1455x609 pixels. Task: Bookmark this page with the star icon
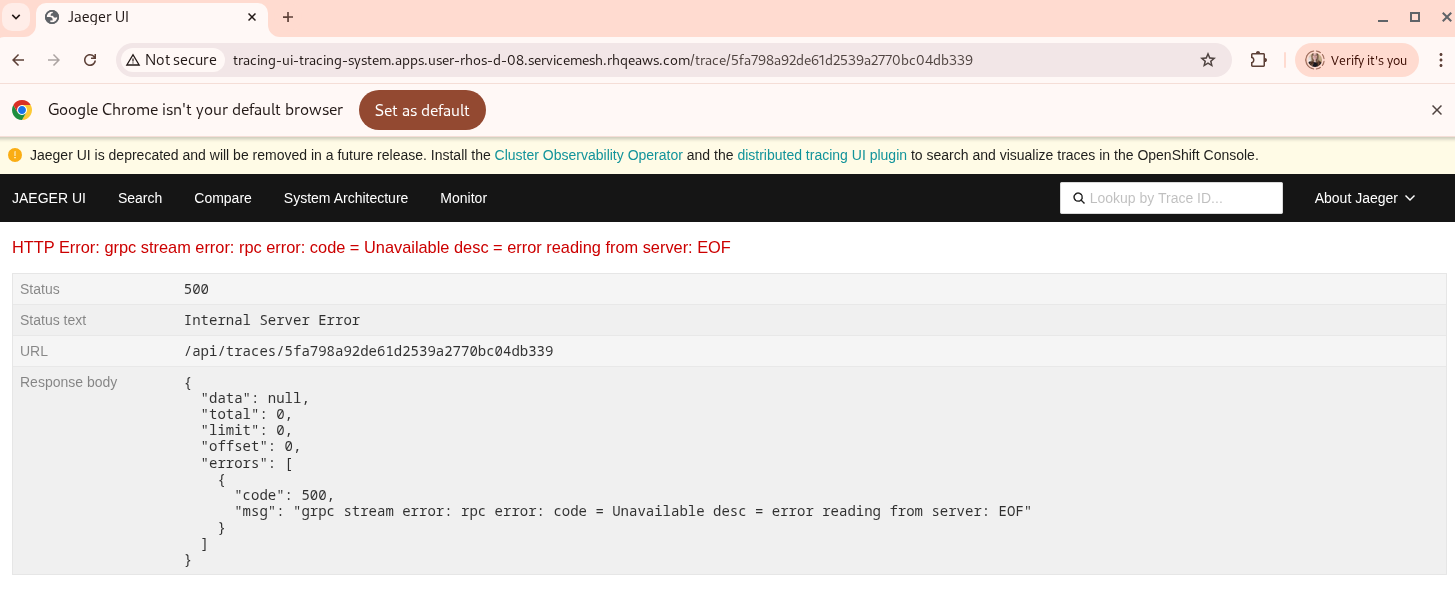pyautogui.click(x=1208, y=60)
